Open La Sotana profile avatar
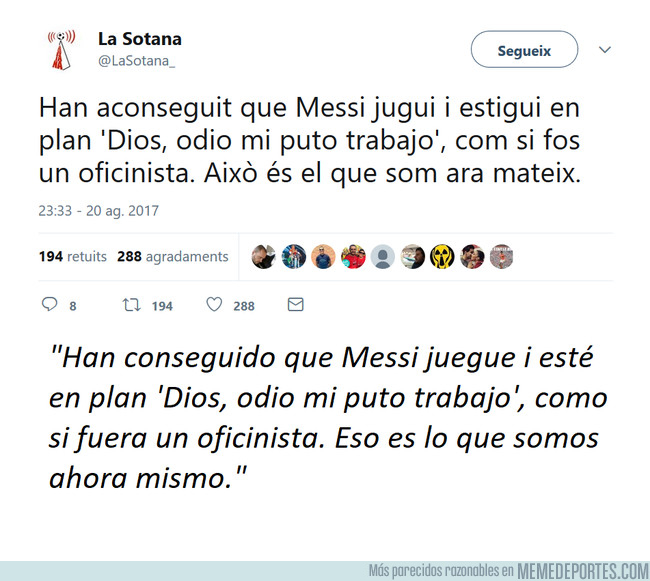Viewport: 650px width, 581px height. coord(61,50)
